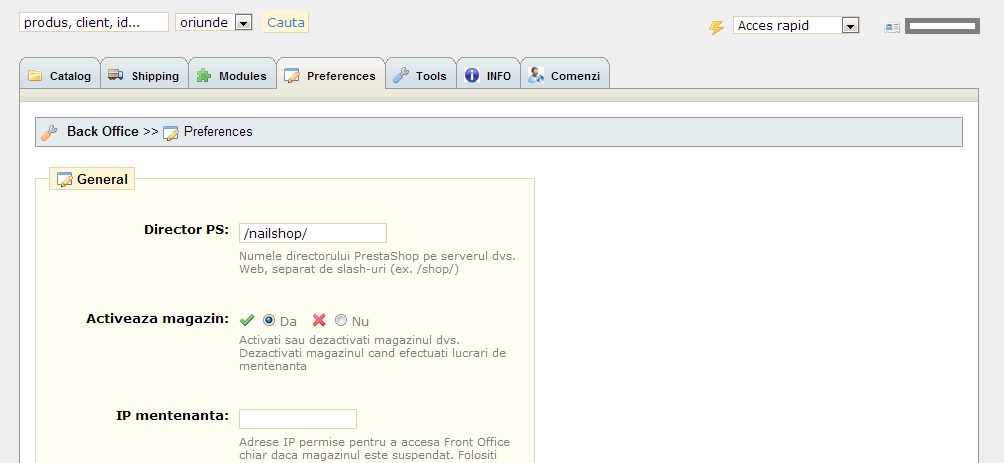
Task: Open the Comenzi tab
Action: click(x=565, y=74)
